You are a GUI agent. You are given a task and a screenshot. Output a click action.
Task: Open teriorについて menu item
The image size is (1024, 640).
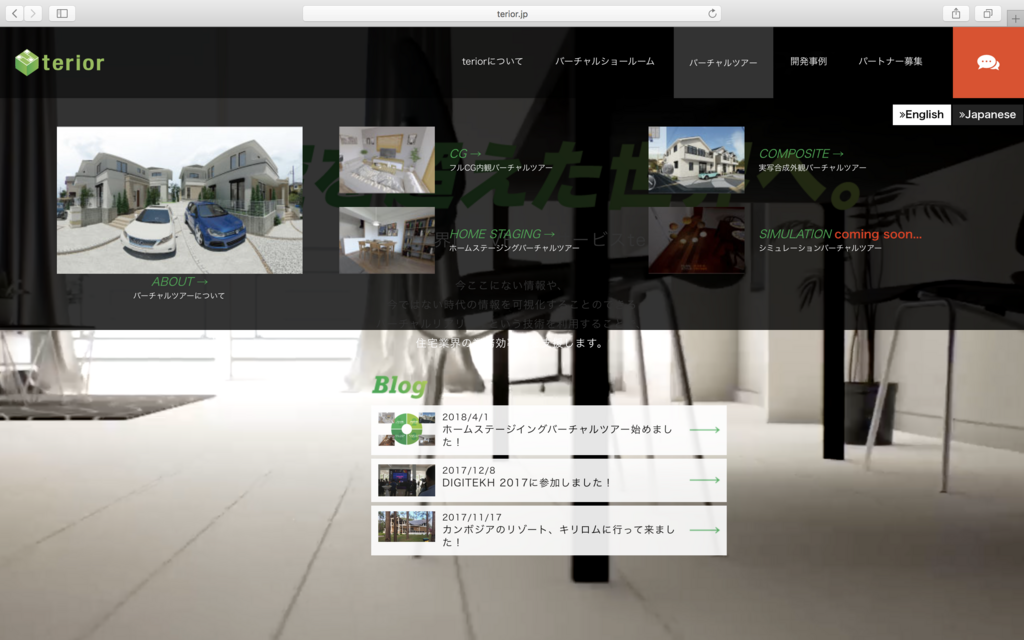point(492,61)
